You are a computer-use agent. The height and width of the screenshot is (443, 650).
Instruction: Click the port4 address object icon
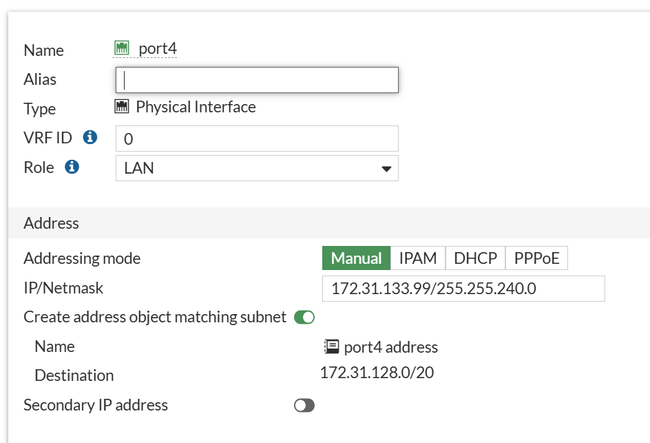click(331, 347)
